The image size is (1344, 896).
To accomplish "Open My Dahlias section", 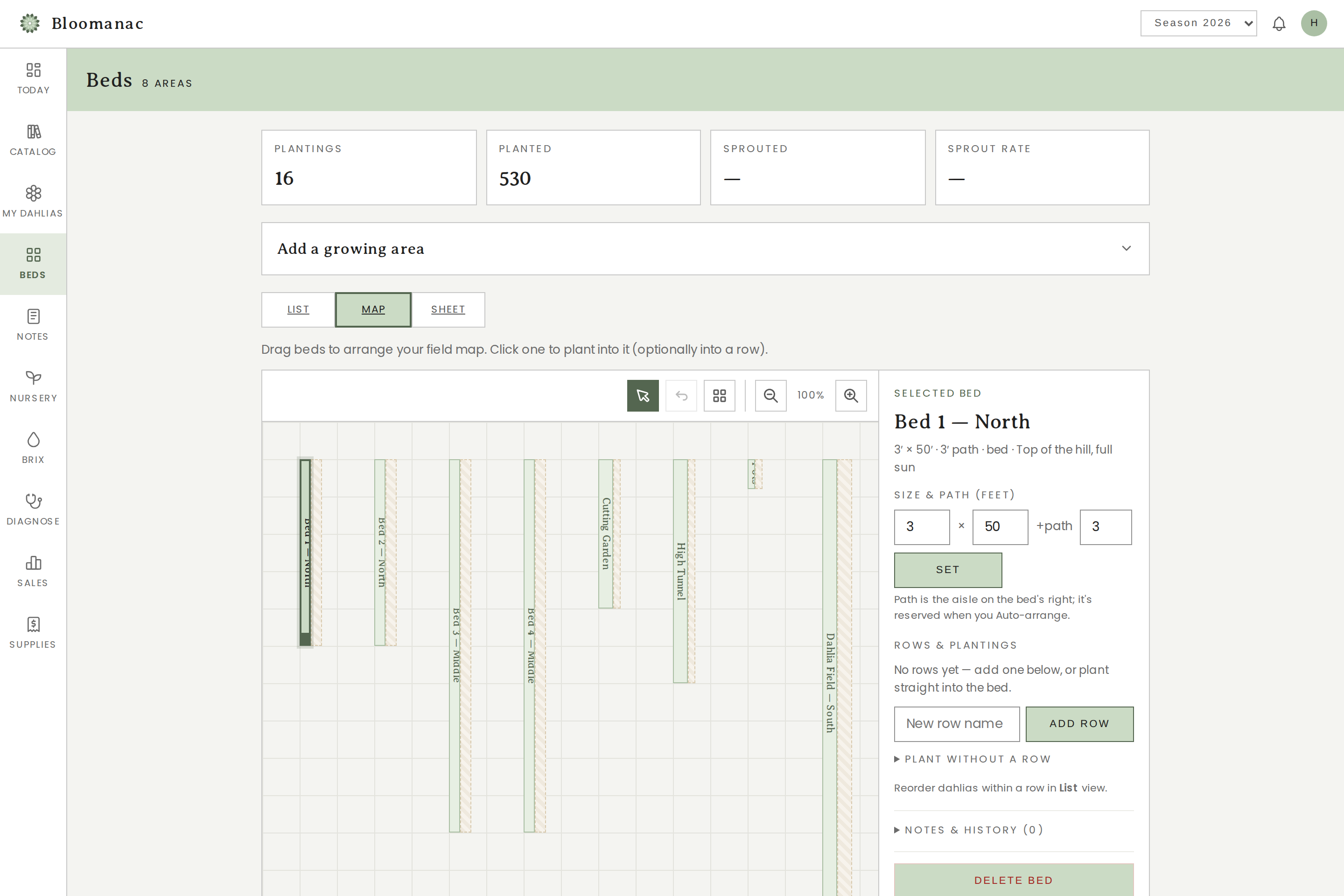I will click(x=33, y=202).
